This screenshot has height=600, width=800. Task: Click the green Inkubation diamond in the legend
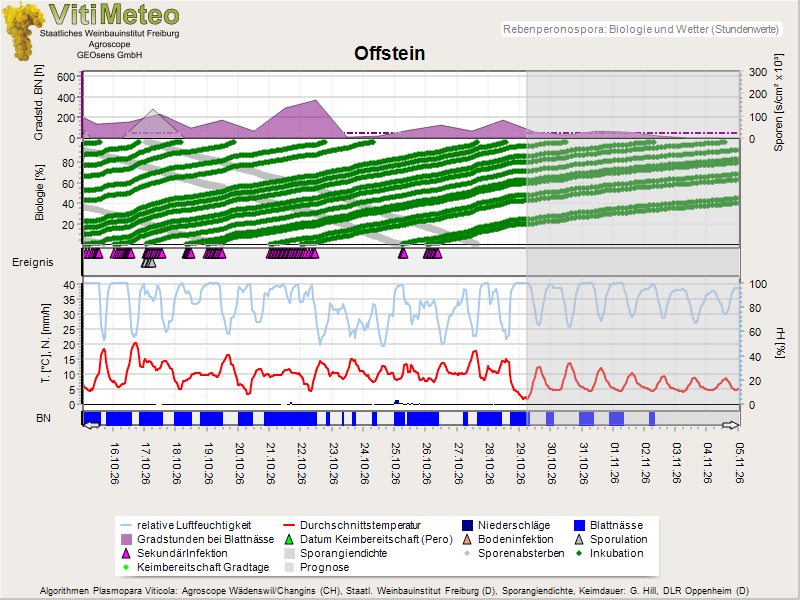click(x=579, y=553)
